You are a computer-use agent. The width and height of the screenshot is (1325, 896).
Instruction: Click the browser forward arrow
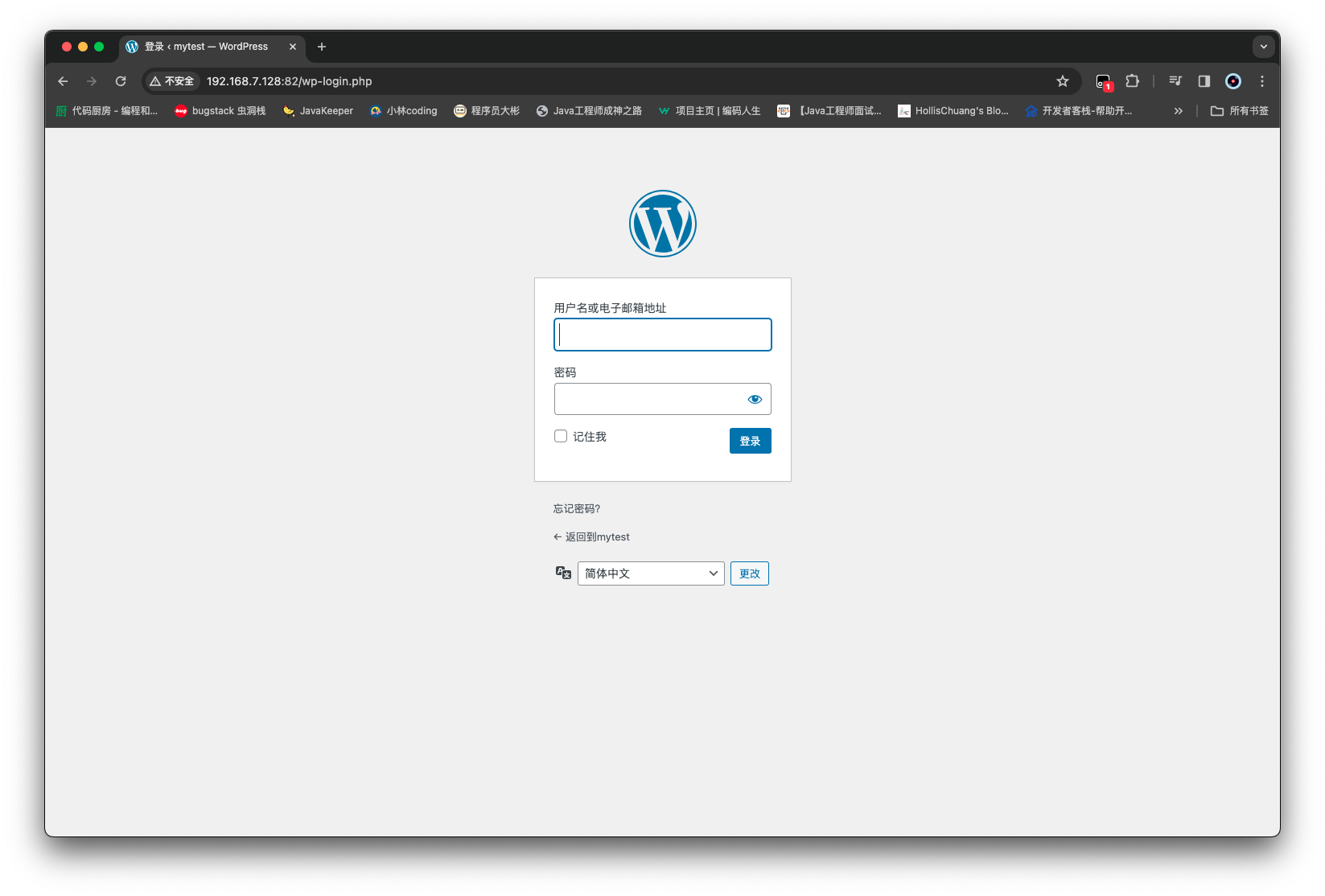click(x=92, y=81)
